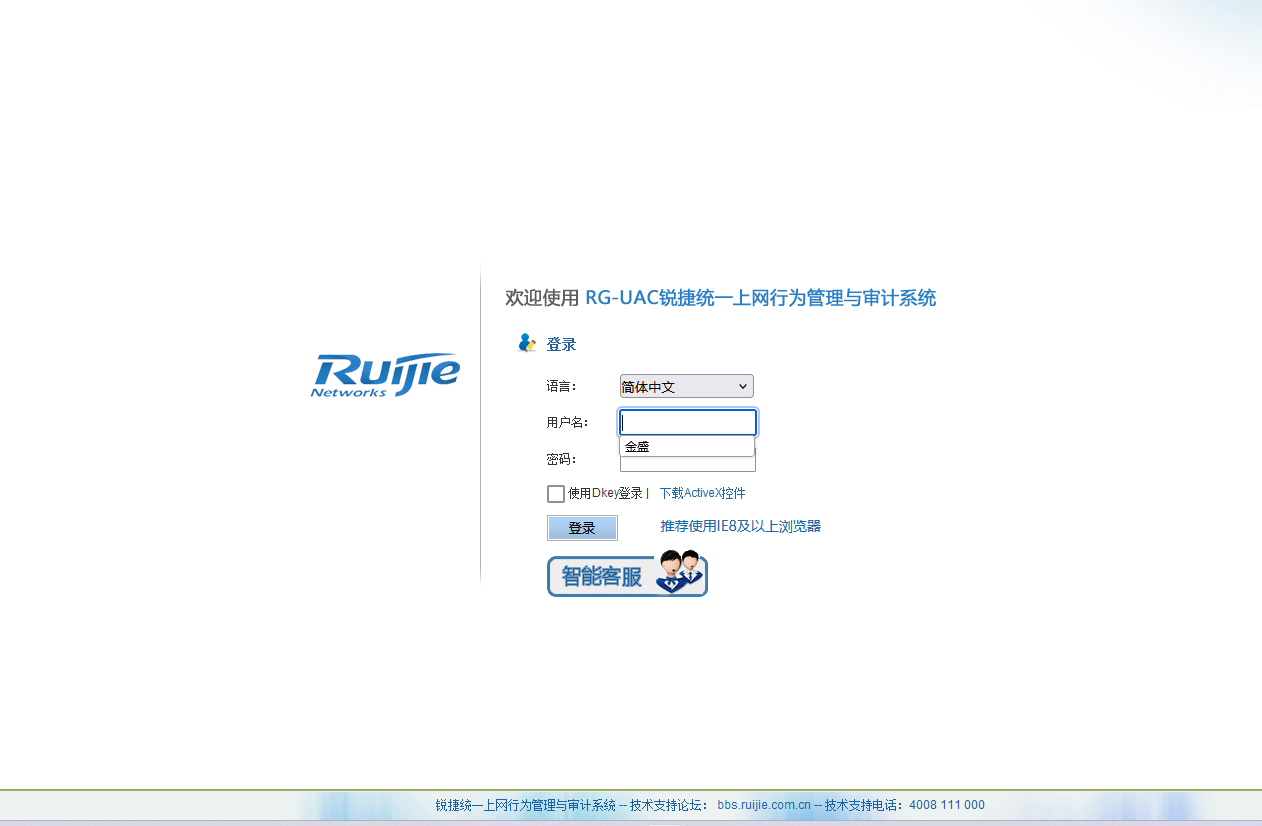Focus the 用户名 username input field
The height and width of the screenshot is (826, 1262).
click(x=688, y=422)
